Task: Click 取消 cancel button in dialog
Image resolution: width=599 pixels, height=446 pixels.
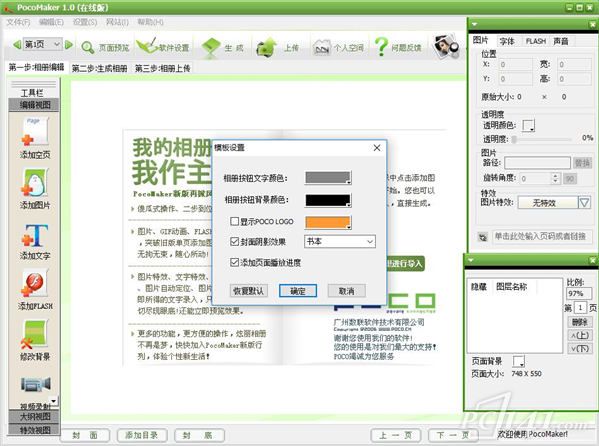Action: [346, 291]
